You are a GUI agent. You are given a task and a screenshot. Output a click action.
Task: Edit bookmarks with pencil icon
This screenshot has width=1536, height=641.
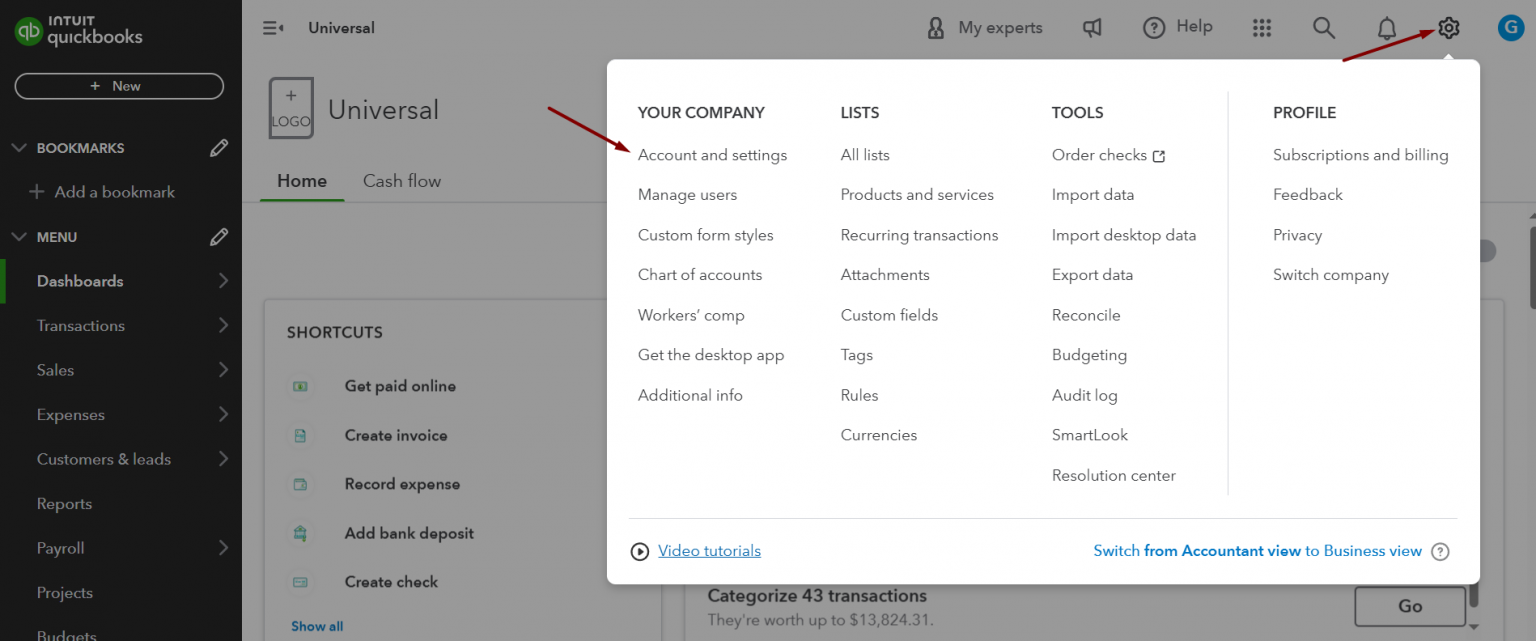click(219, 148)
